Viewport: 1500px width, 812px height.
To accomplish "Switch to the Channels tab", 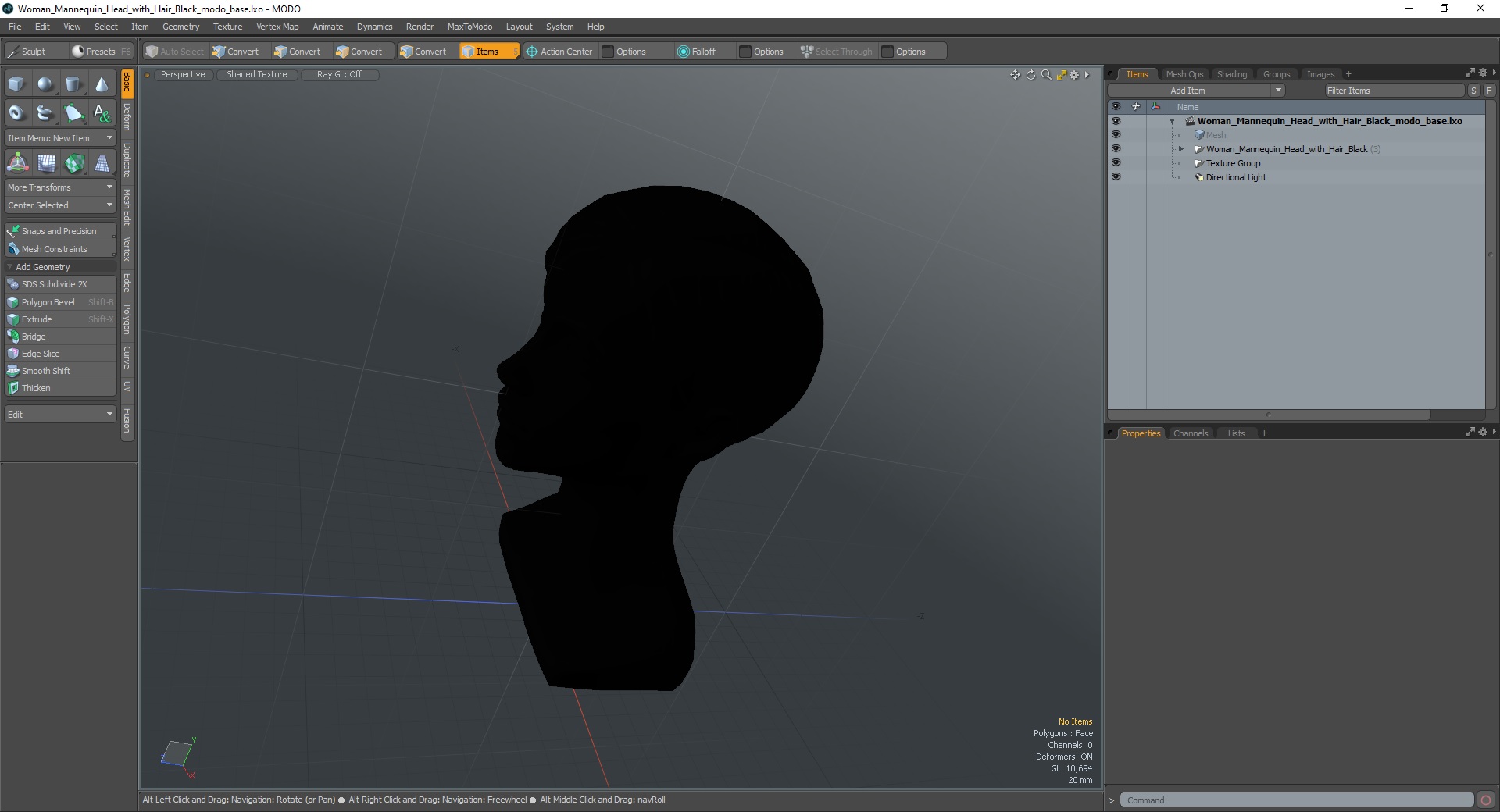I will (x=1191, y=433).
